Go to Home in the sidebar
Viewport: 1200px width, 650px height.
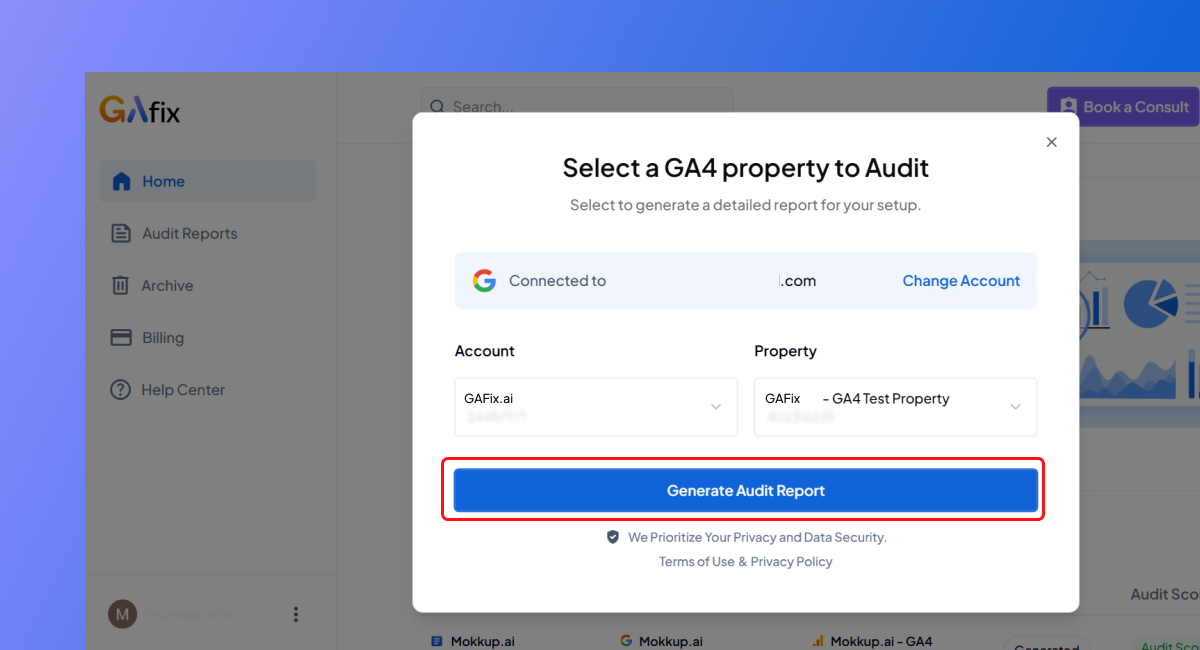tap(208, 181)
